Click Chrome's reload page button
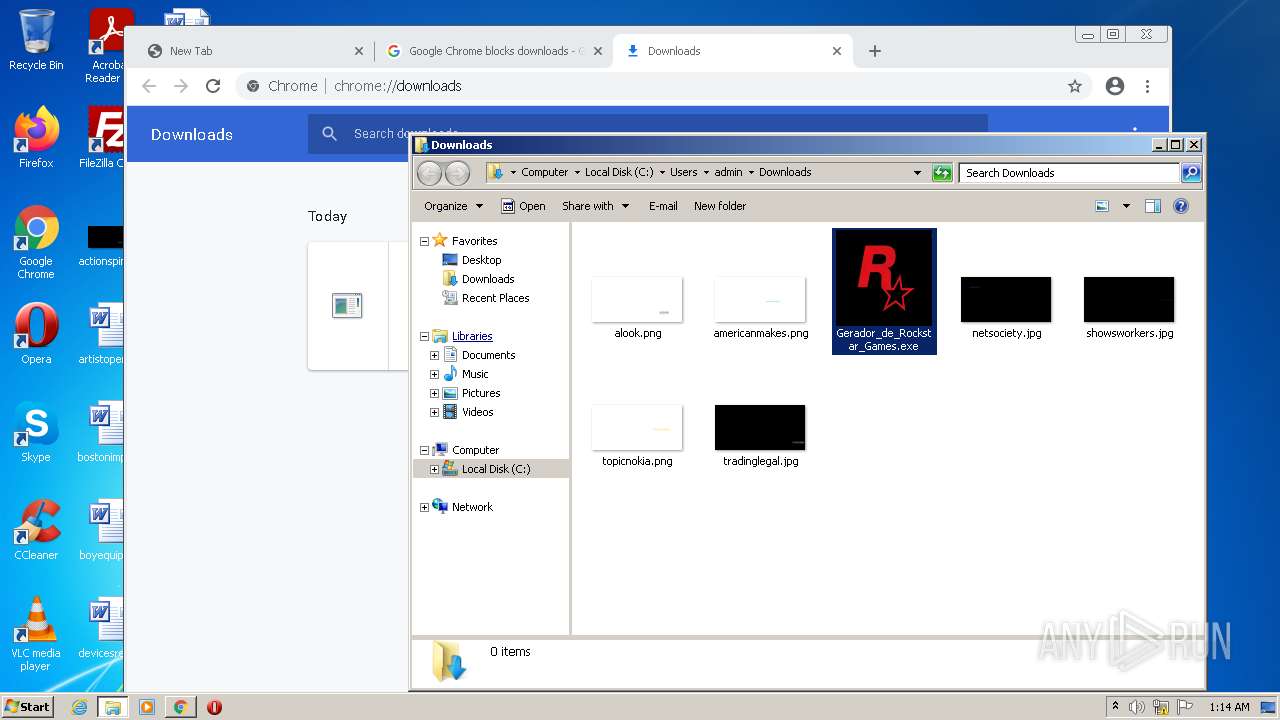Image resolution: width=1280 pixels, height=720 pixels. (x=213, y=86)
